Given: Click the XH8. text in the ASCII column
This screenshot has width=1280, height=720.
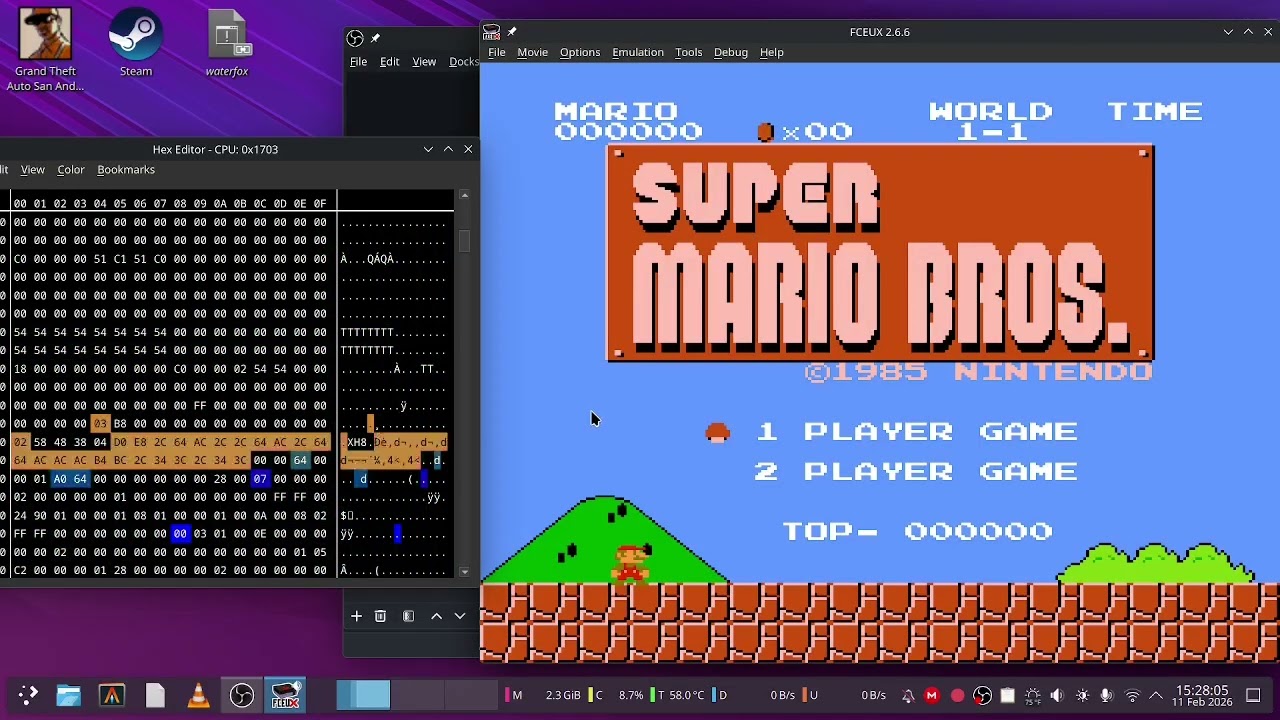Looking at the screenshot, I should pos(358,442).
